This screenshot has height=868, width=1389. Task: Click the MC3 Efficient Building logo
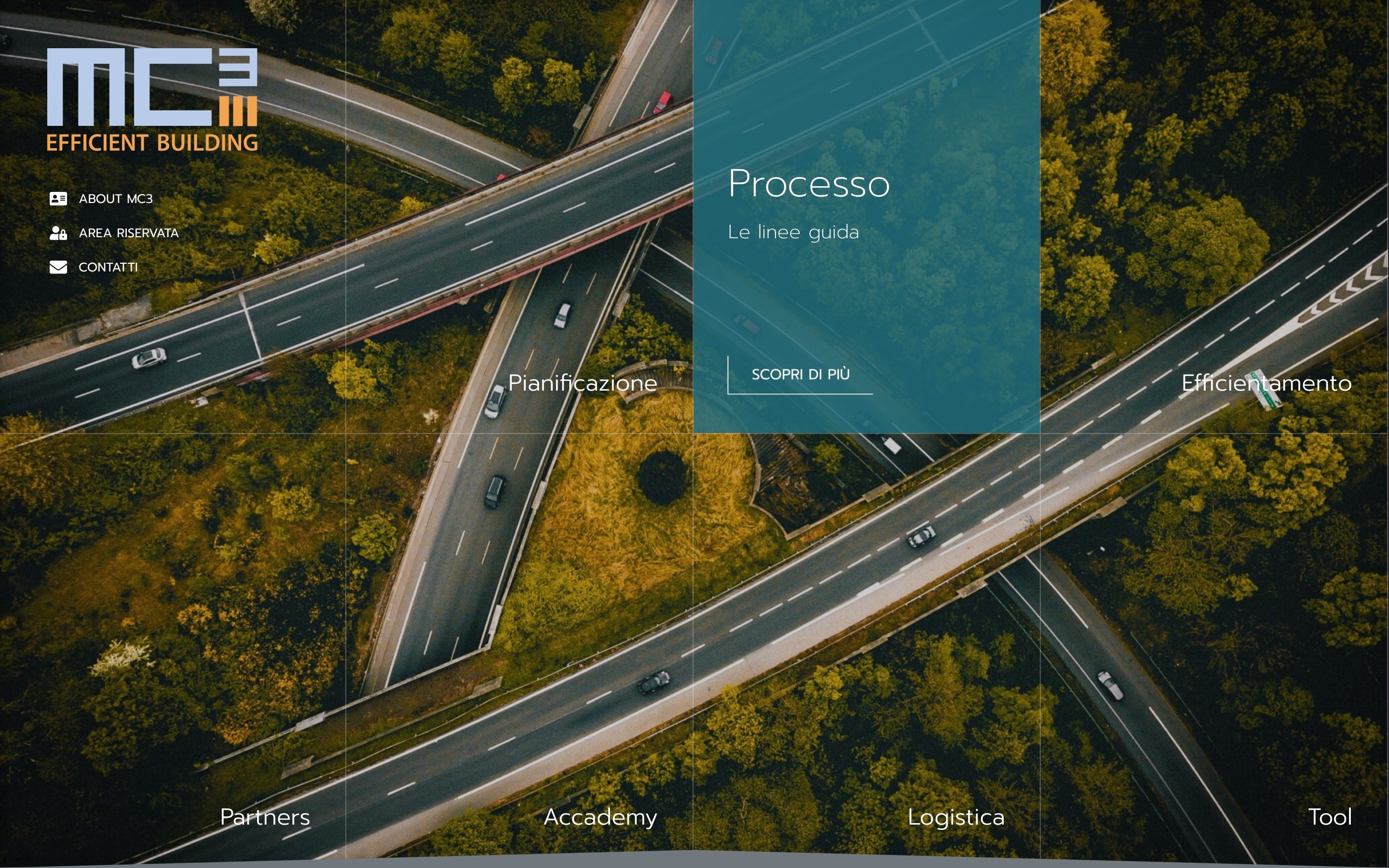152,100
